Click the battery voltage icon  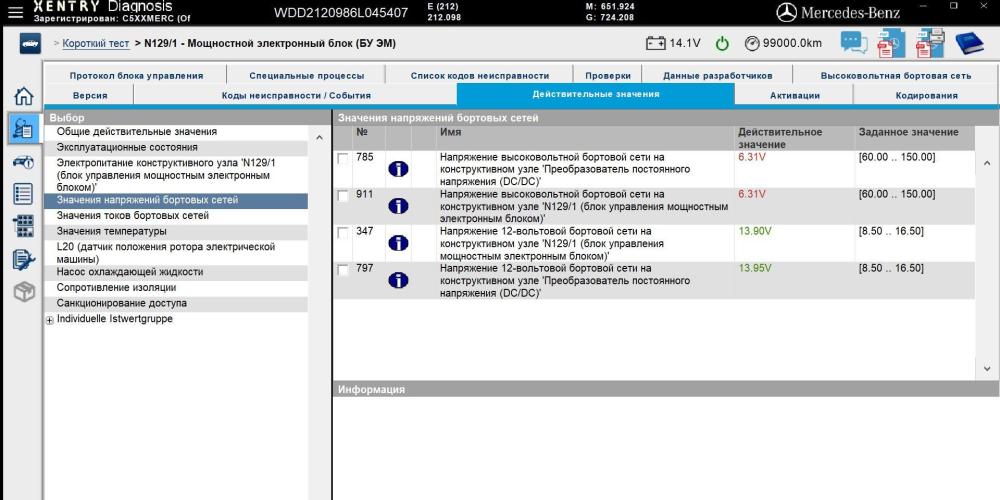(656, 43)
